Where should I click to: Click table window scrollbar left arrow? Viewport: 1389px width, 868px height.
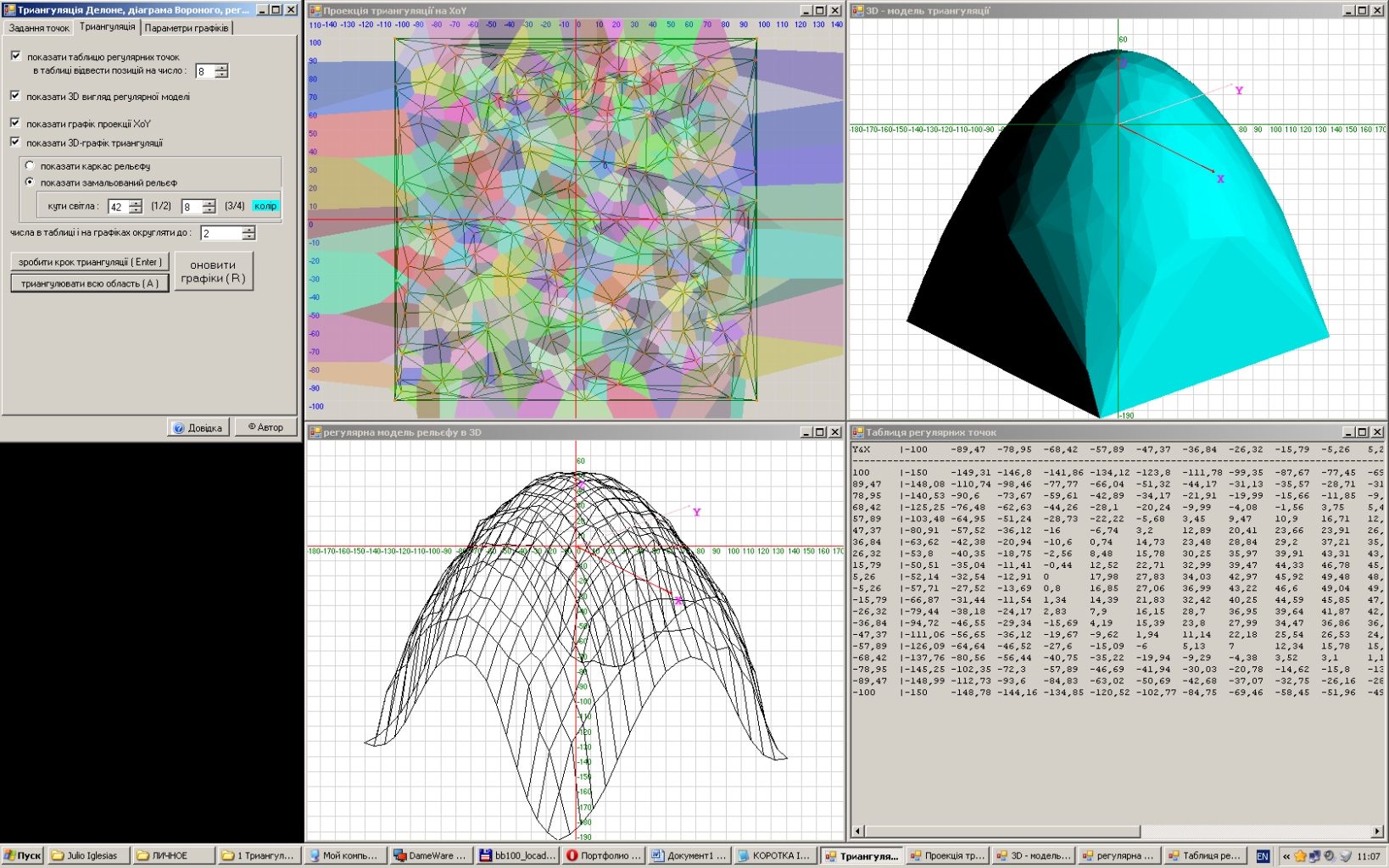pyautogui.click(x=857, y=832)
